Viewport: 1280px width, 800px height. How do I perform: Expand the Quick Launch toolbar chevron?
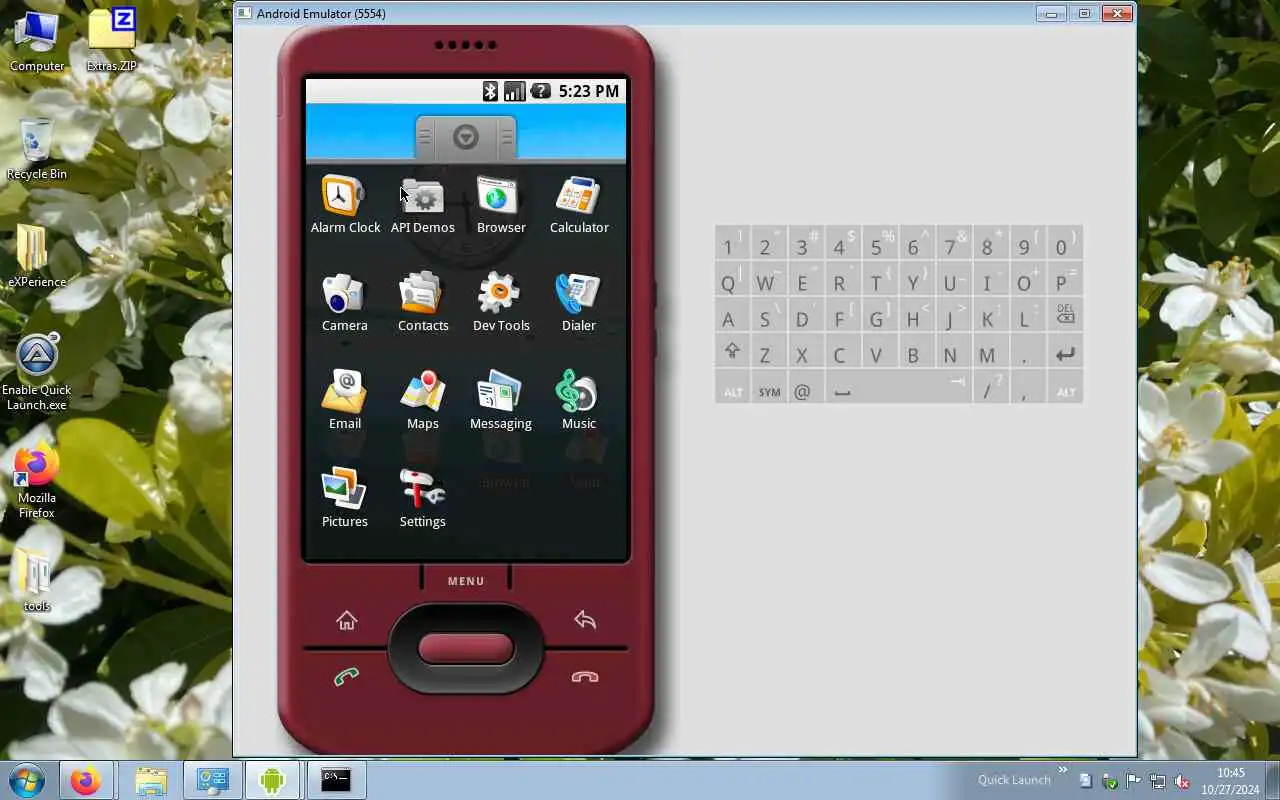pyautogui.click(x=1062, y=771)
